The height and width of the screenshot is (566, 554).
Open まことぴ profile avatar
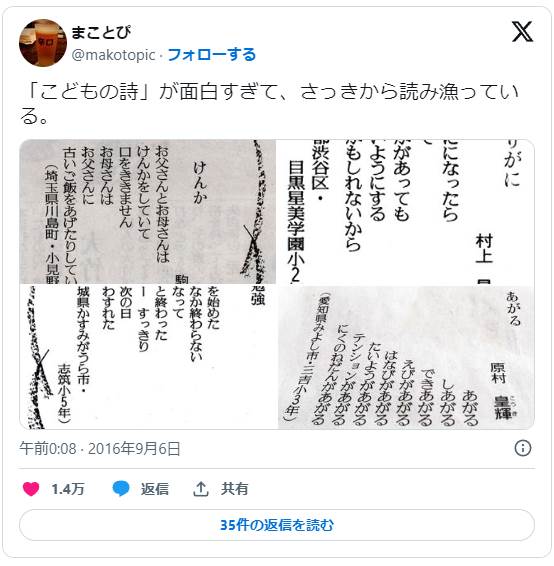pos(43,43)
